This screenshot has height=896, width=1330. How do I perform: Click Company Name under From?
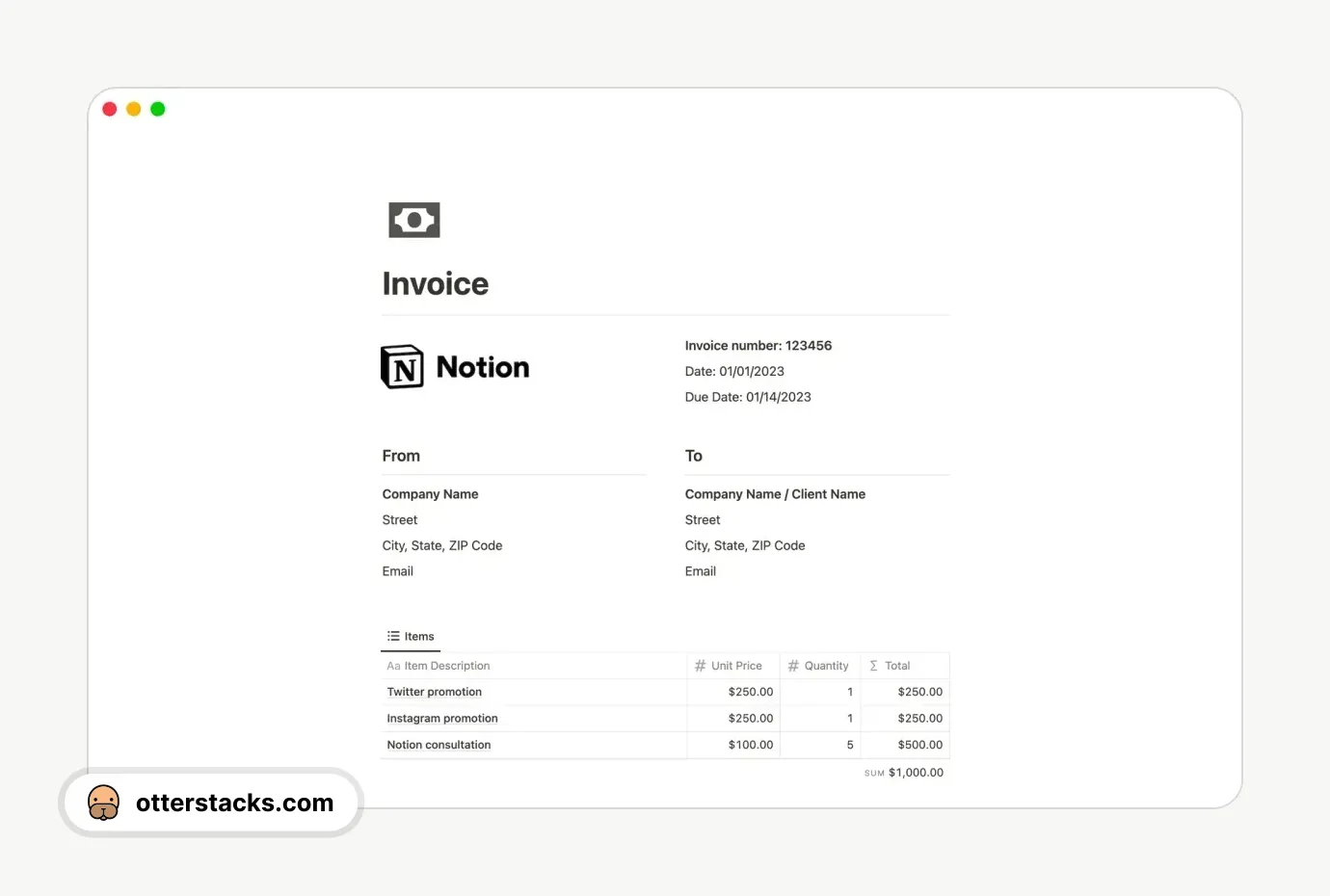(430, 494)
